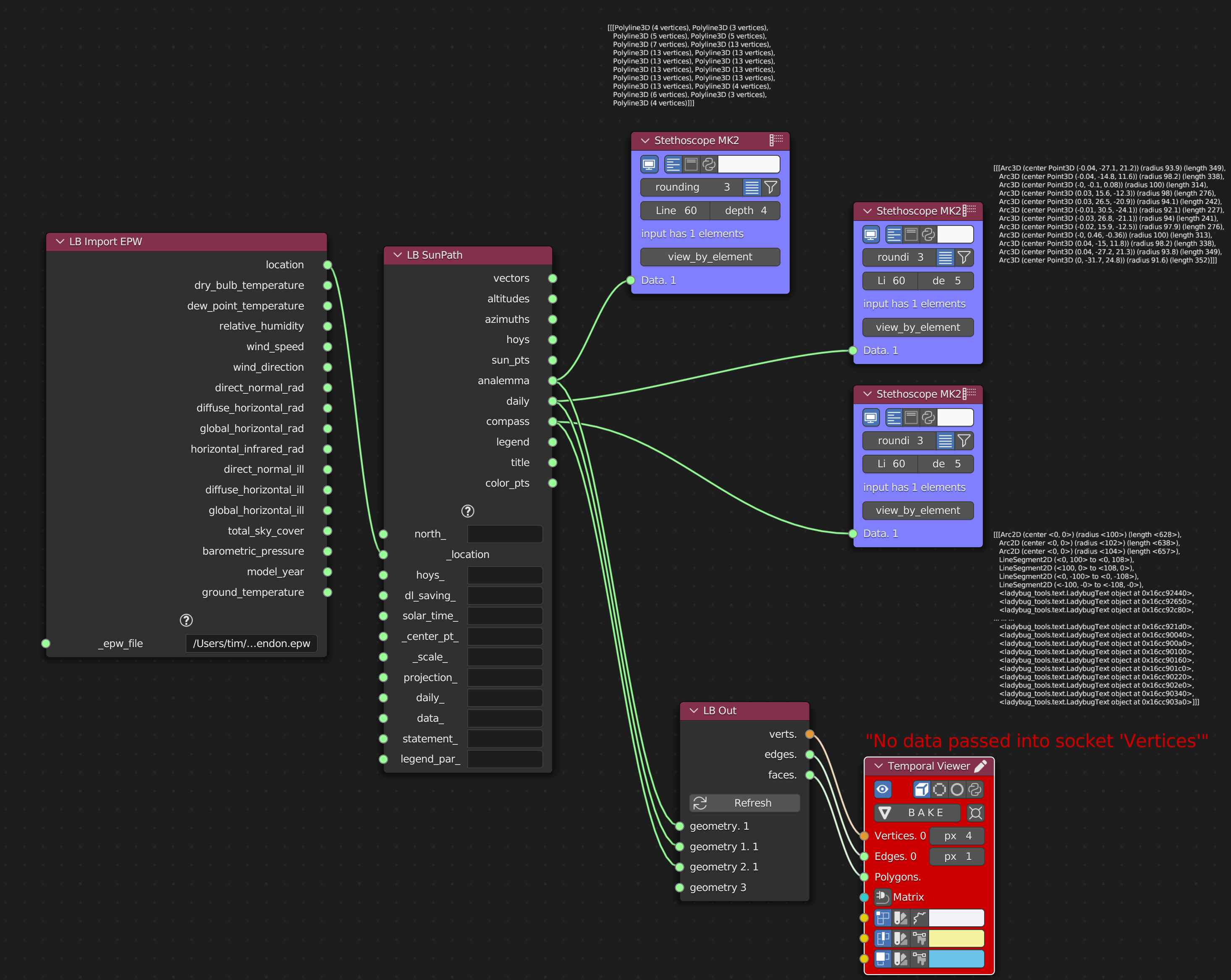The width and height of the screenshot is (1231, 980).
Task: Toggle the monitor display in top Stethoscope MK2
Action: pyautogui.click(x=650, y=164)
